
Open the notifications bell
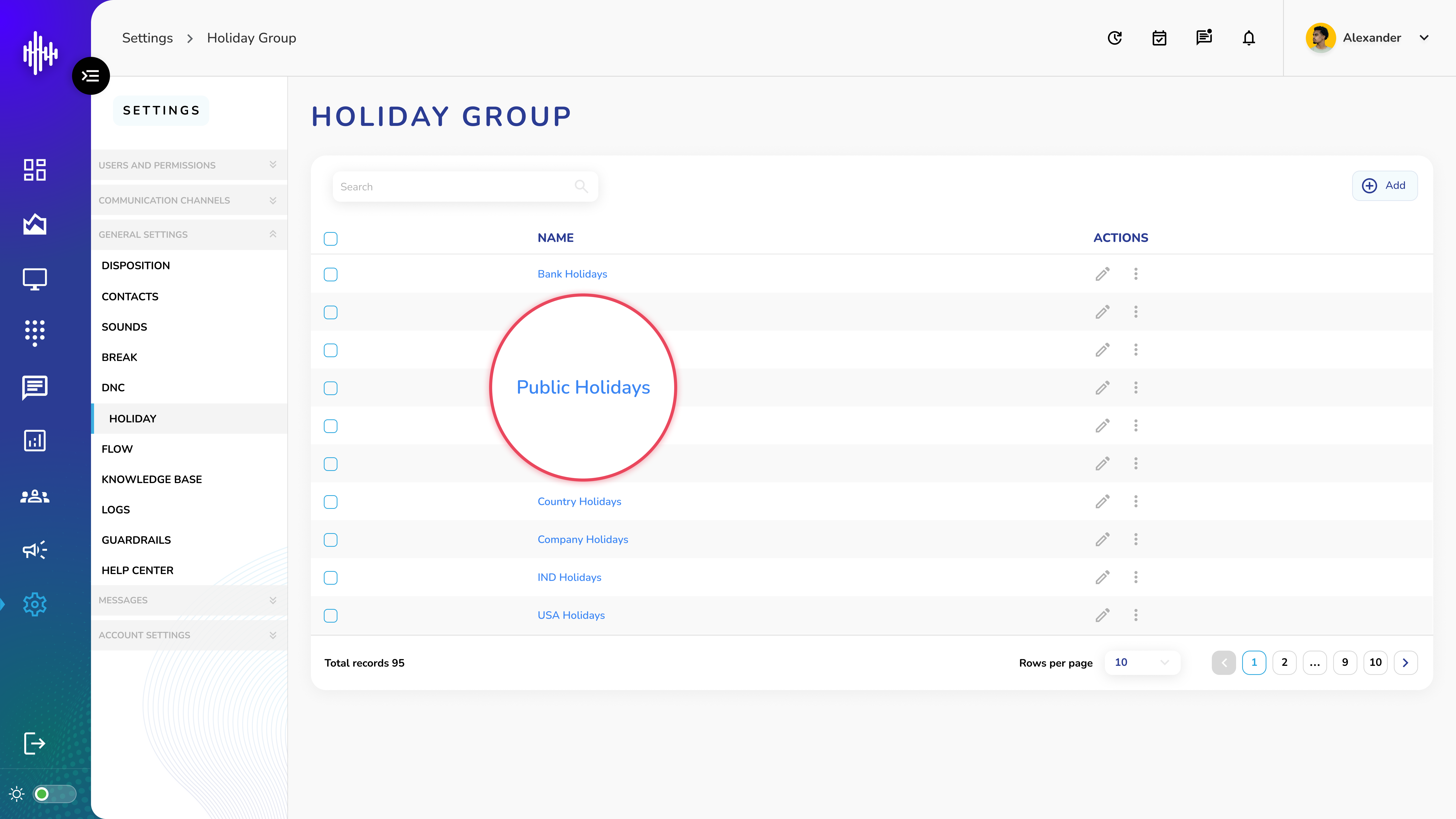coord(1249,38)
